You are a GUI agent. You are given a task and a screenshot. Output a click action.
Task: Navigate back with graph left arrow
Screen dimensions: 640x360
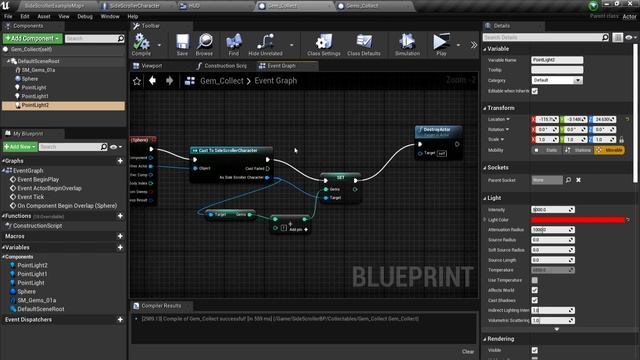[x=152, y=80]
